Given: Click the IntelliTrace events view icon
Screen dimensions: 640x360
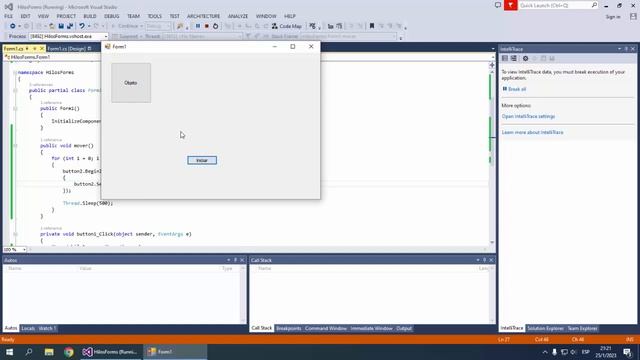Looking at the screenshot, I should (x=505, y=58).
